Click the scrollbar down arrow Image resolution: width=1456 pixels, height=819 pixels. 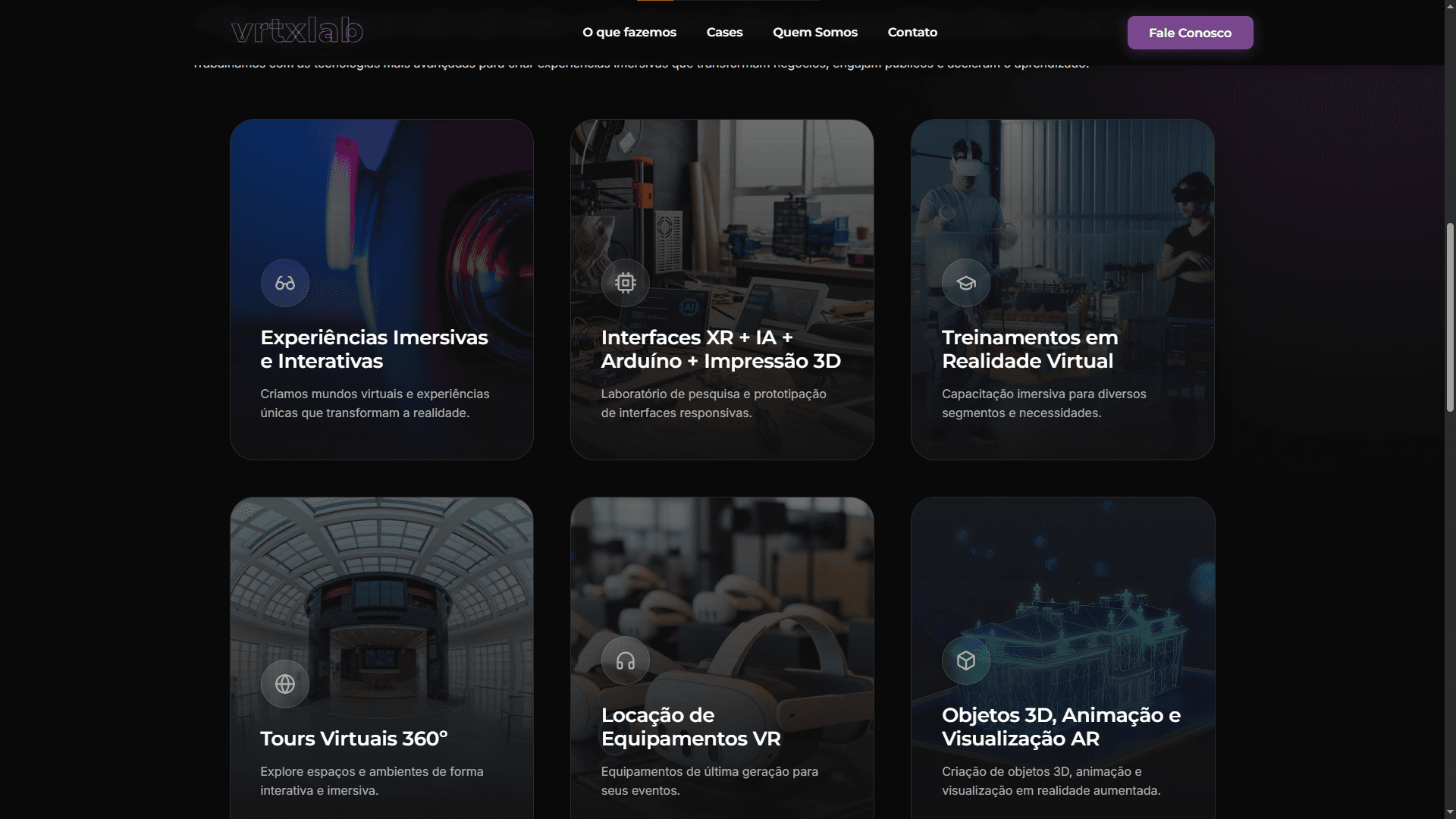1450,813
